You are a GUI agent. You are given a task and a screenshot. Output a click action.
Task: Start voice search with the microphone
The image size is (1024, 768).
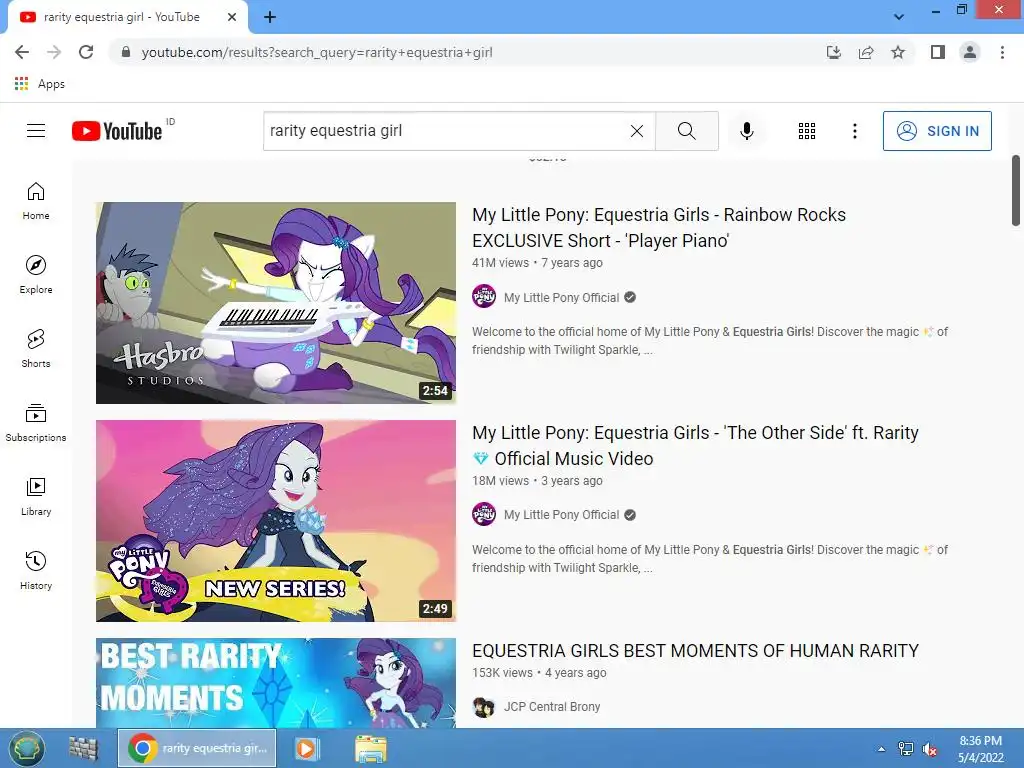(746, 131)
